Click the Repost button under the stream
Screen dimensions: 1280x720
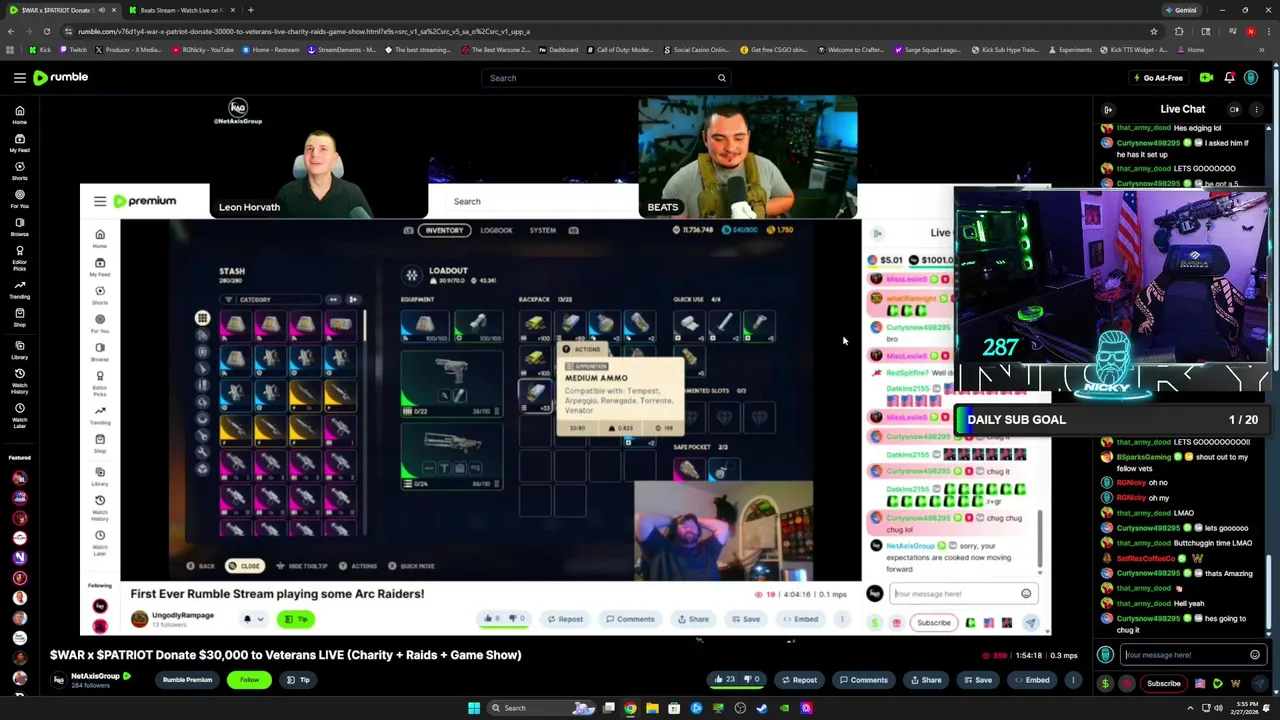pyautogui.click(x=798, y=680)
